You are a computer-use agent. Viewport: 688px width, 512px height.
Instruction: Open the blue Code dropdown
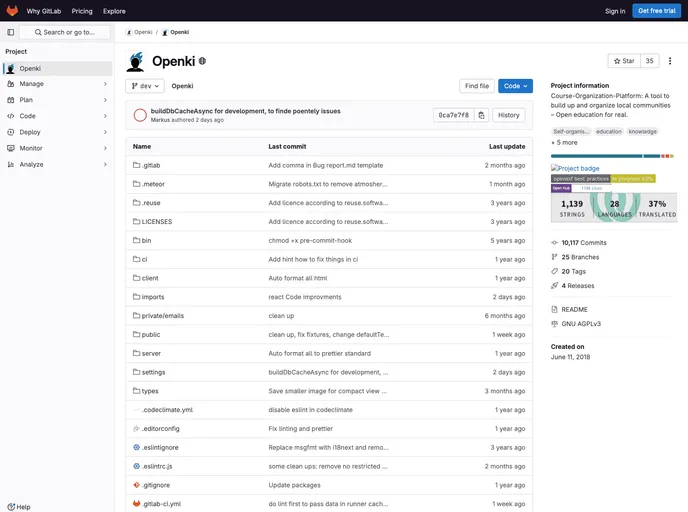pos(515,86)
